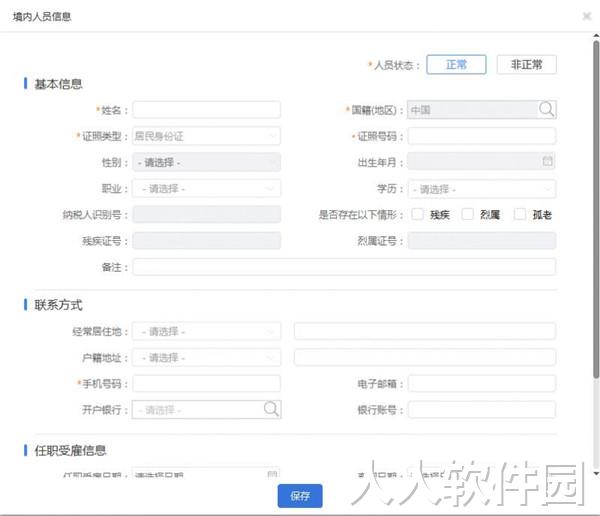
Task: Check the 烈属 checkbox
Action: point(468,214)
